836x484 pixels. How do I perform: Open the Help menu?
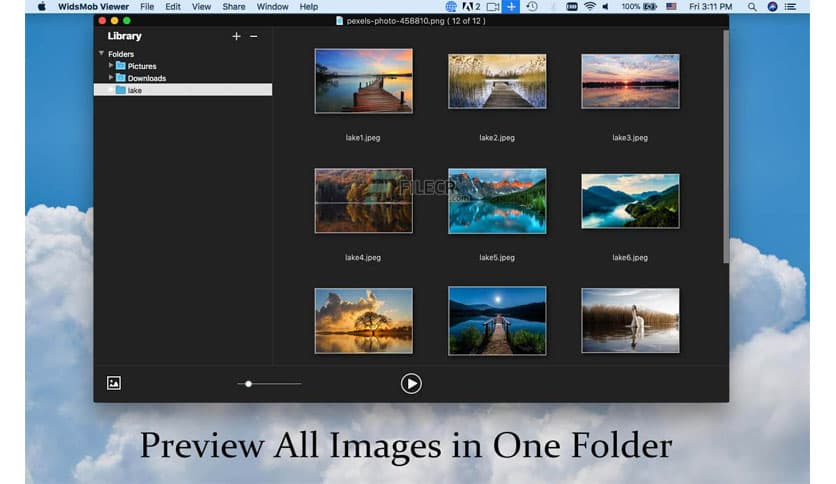click(x=308, y=6)
